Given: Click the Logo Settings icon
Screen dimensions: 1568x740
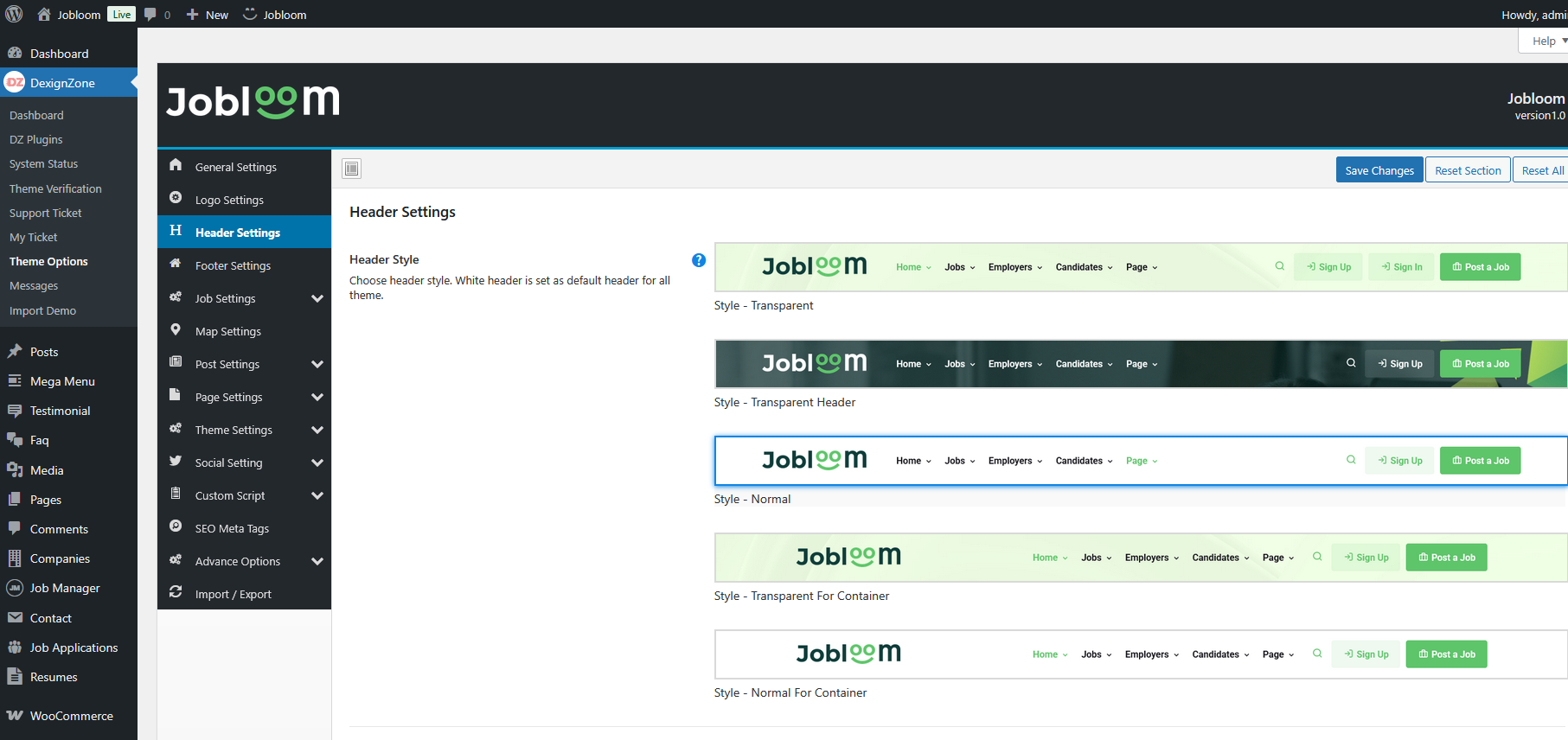Looking at the screenshot, I should [176, 199].
